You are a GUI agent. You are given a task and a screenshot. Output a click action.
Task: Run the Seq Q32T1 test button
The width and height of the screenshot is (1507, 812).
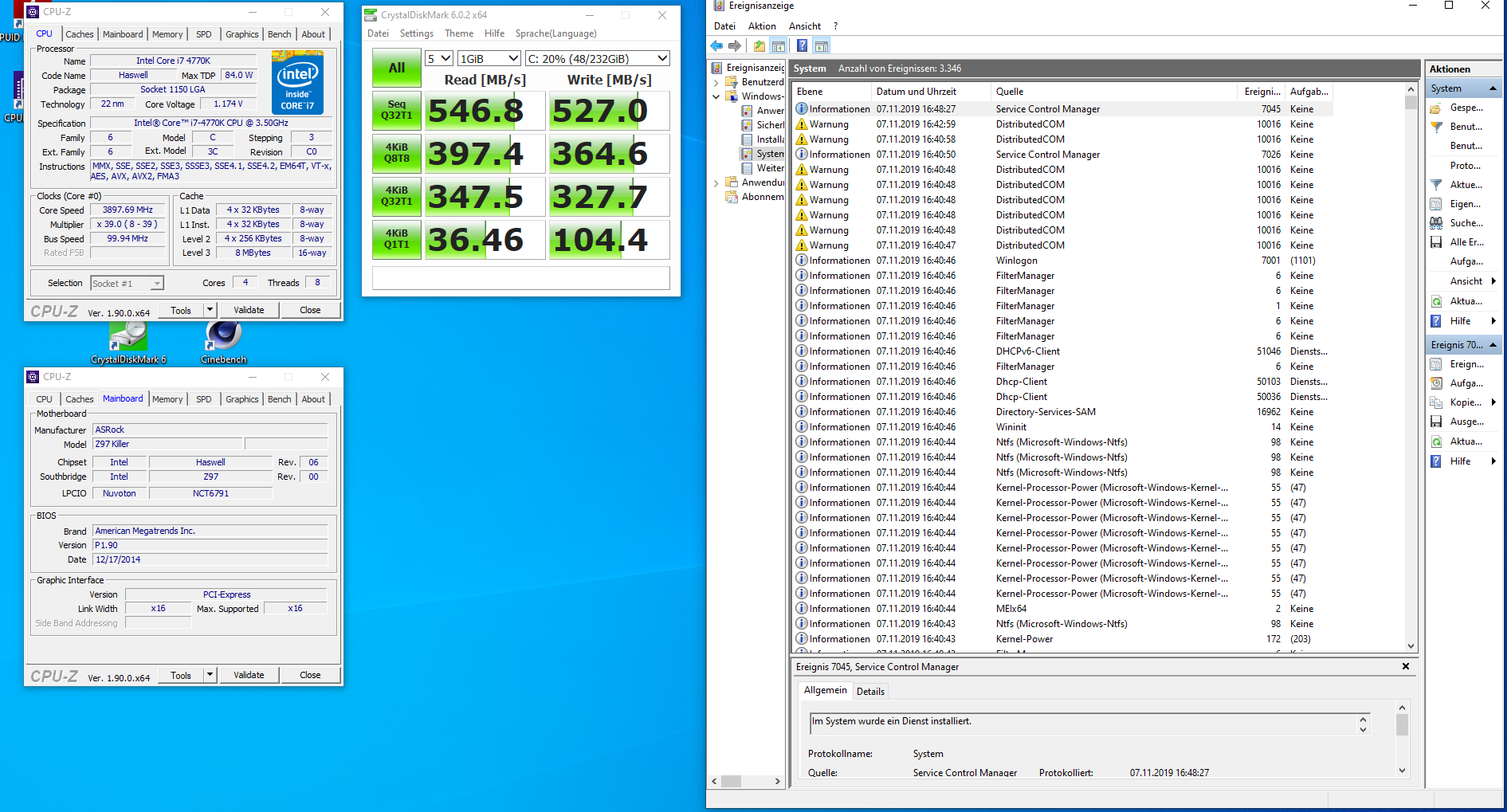[x=396, y=110]
